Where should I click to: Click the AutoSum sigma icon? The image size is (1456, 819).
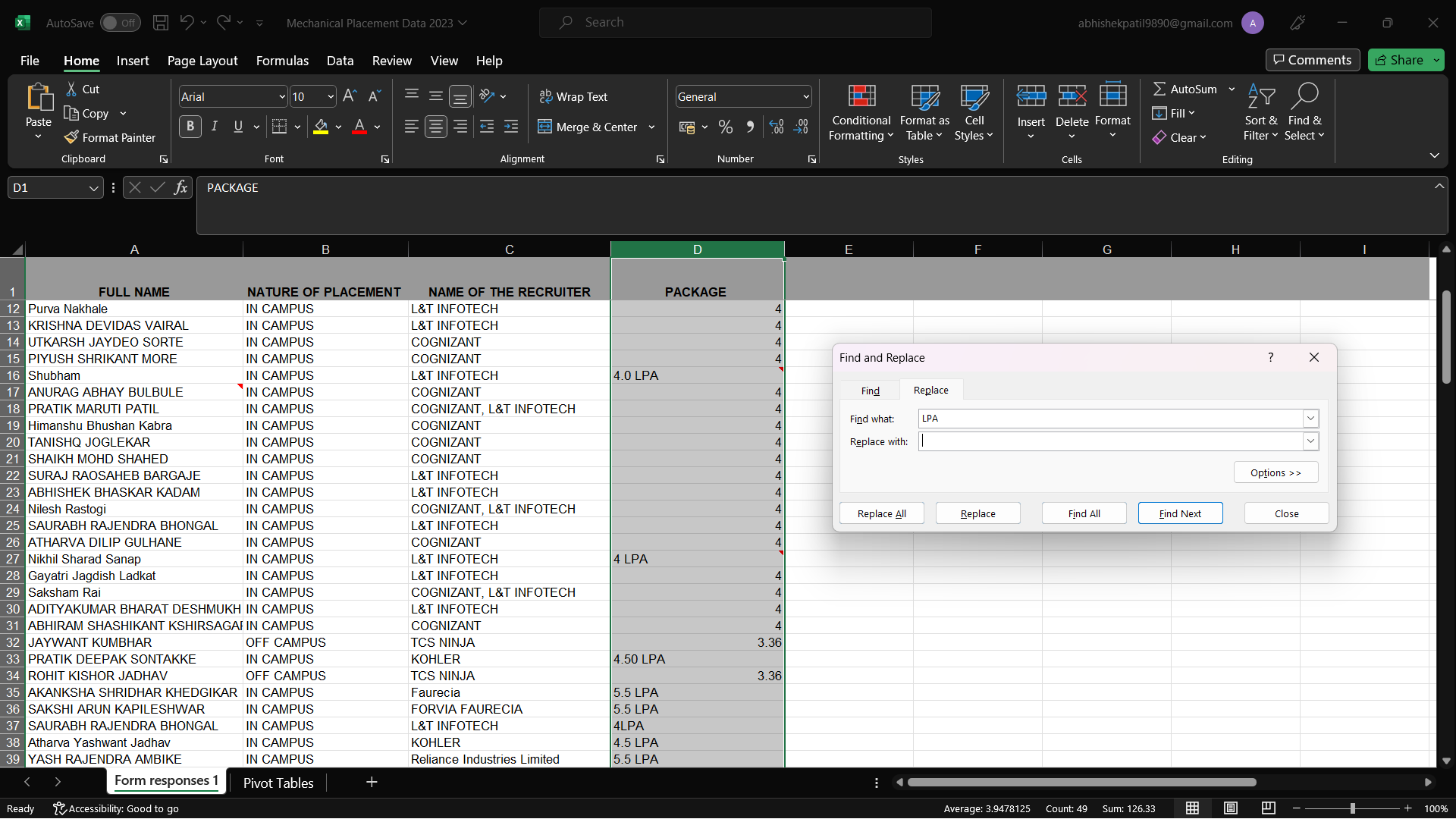coord(1159,89)
